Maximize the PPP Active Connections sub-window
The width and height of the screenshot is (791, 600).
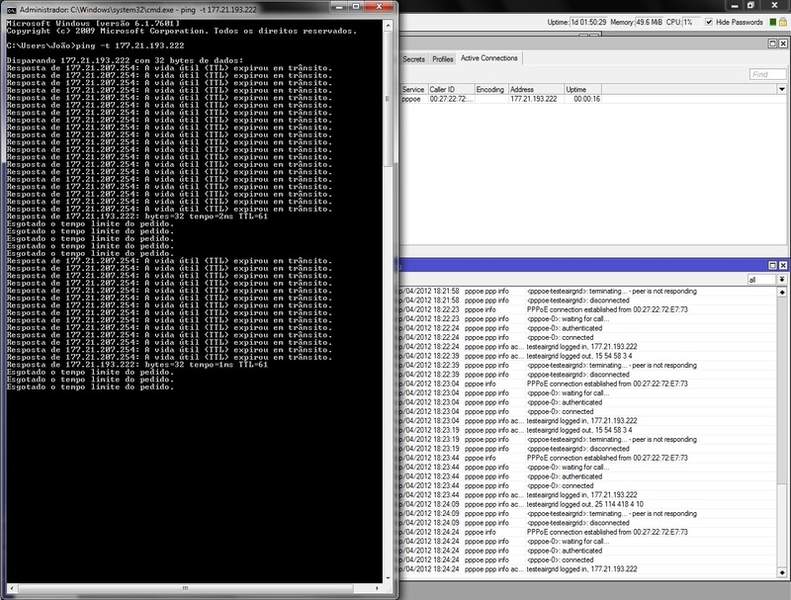point(772,44)
